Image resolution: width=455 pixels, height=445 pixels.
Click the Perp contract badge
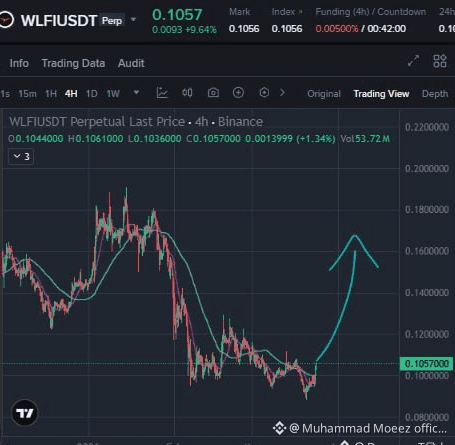pyautogui.click(x=112, y=21)
